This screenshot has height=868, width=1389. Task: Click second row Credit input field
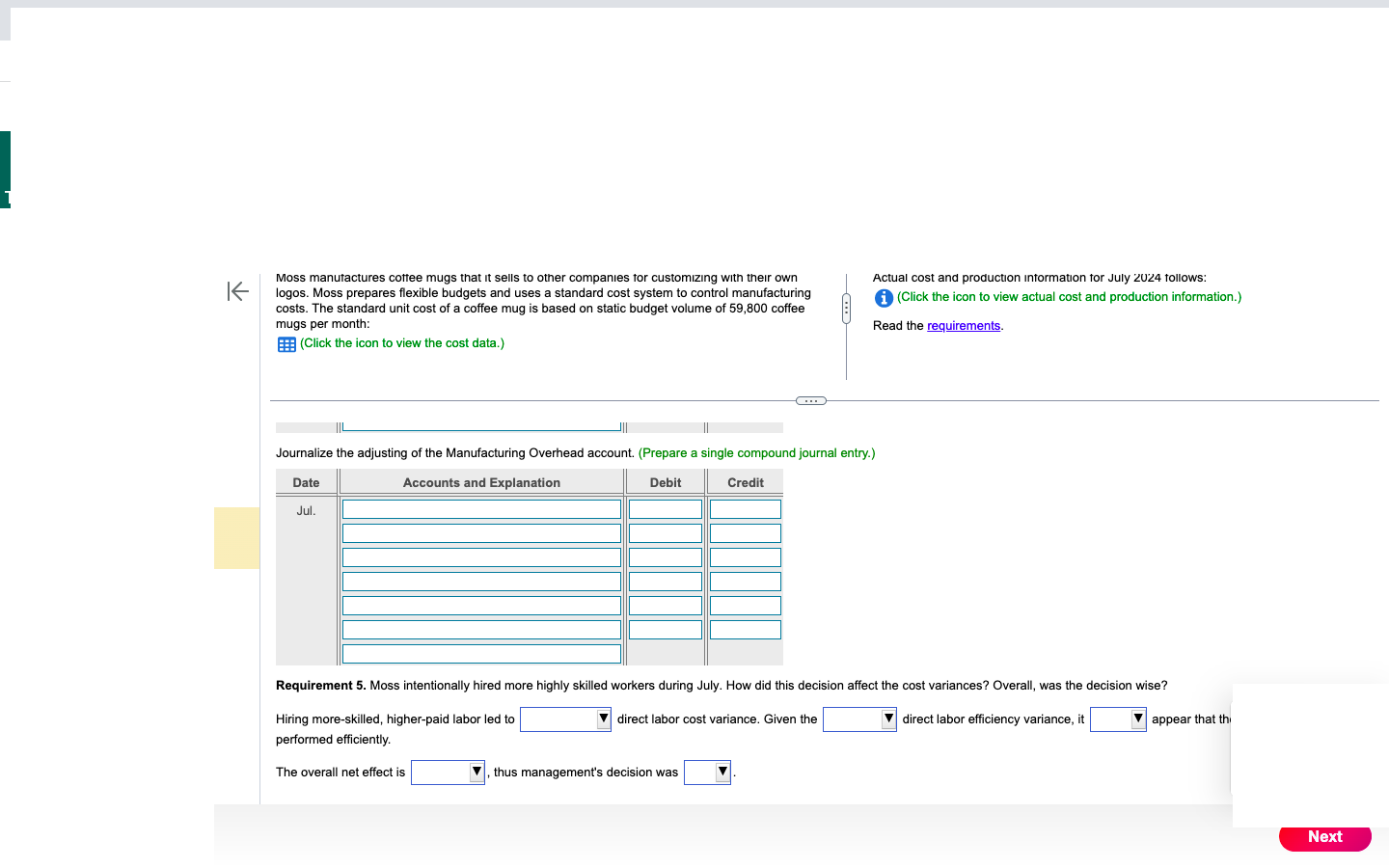point(746,533)
